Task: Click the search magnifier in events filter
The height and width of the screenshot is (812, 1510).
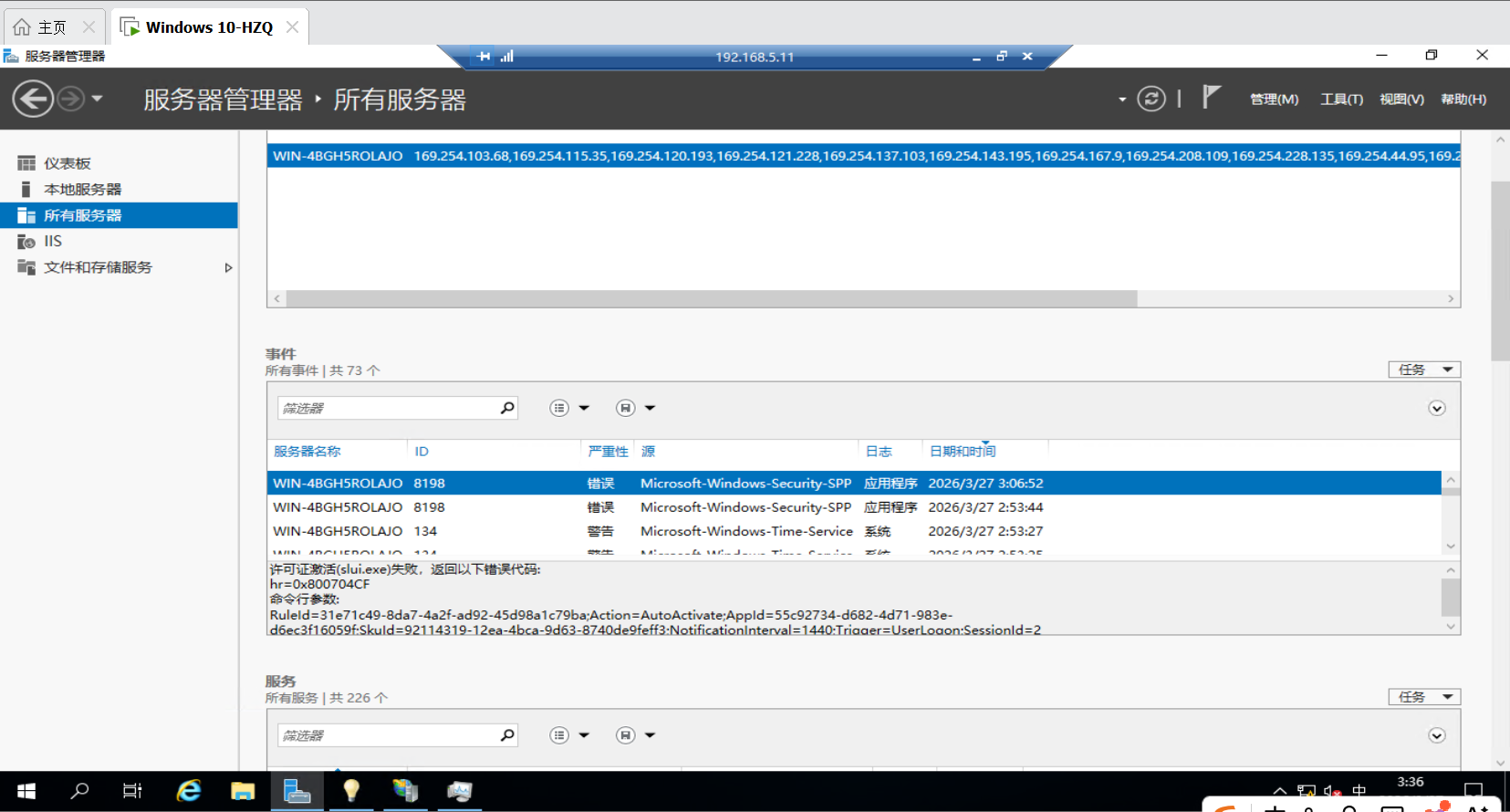Action: point(507,408)
